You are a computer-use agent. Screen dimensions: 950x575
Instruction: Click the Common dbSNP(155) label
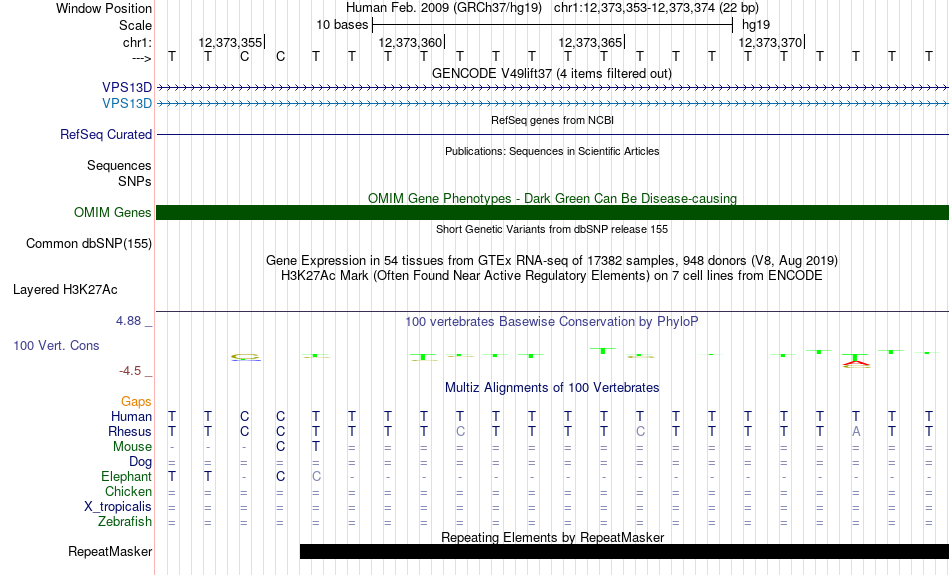(88, 244)
